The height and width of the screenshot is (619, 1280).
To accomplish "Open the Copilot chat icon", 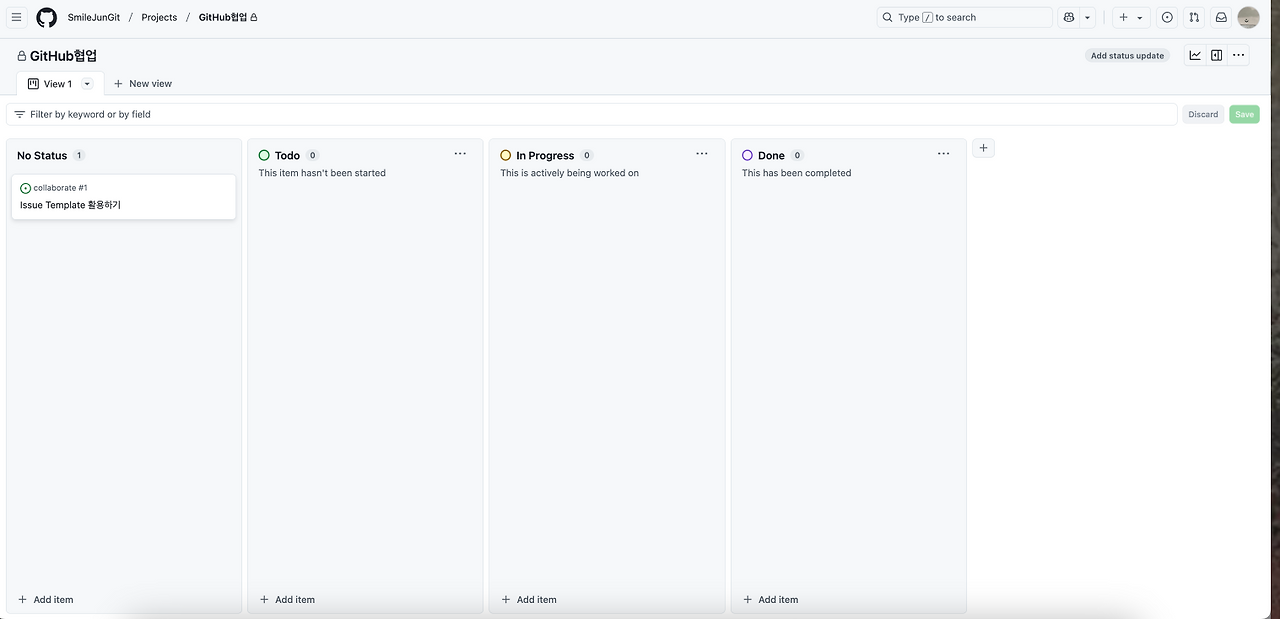I will pos(1069,17).
